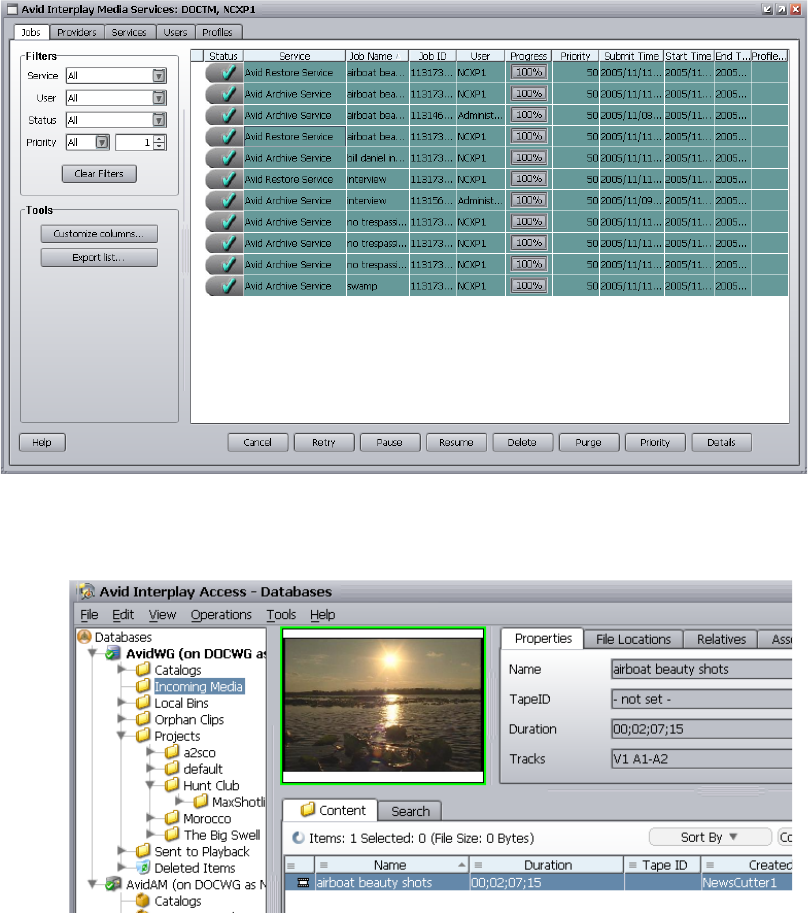The height and width of the screenshot is (913, 808).
Task: Open the Service filter dropdown
Action: click(159, 76)
